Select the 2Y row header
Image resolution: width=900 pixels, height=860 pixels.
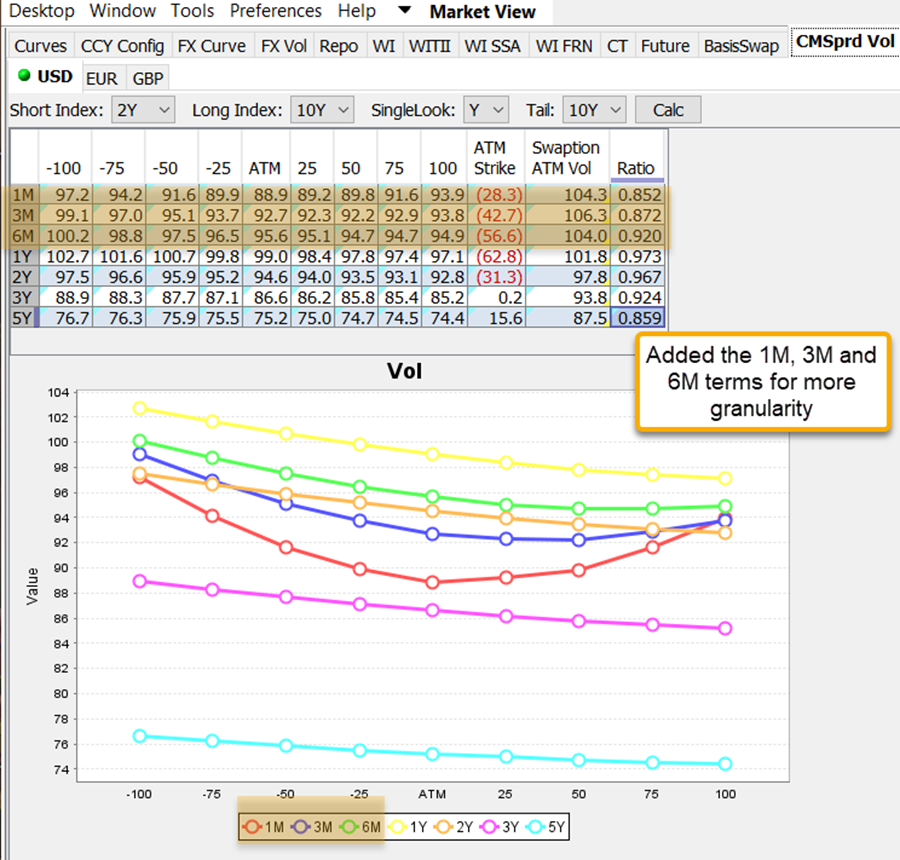click(24, 277)
